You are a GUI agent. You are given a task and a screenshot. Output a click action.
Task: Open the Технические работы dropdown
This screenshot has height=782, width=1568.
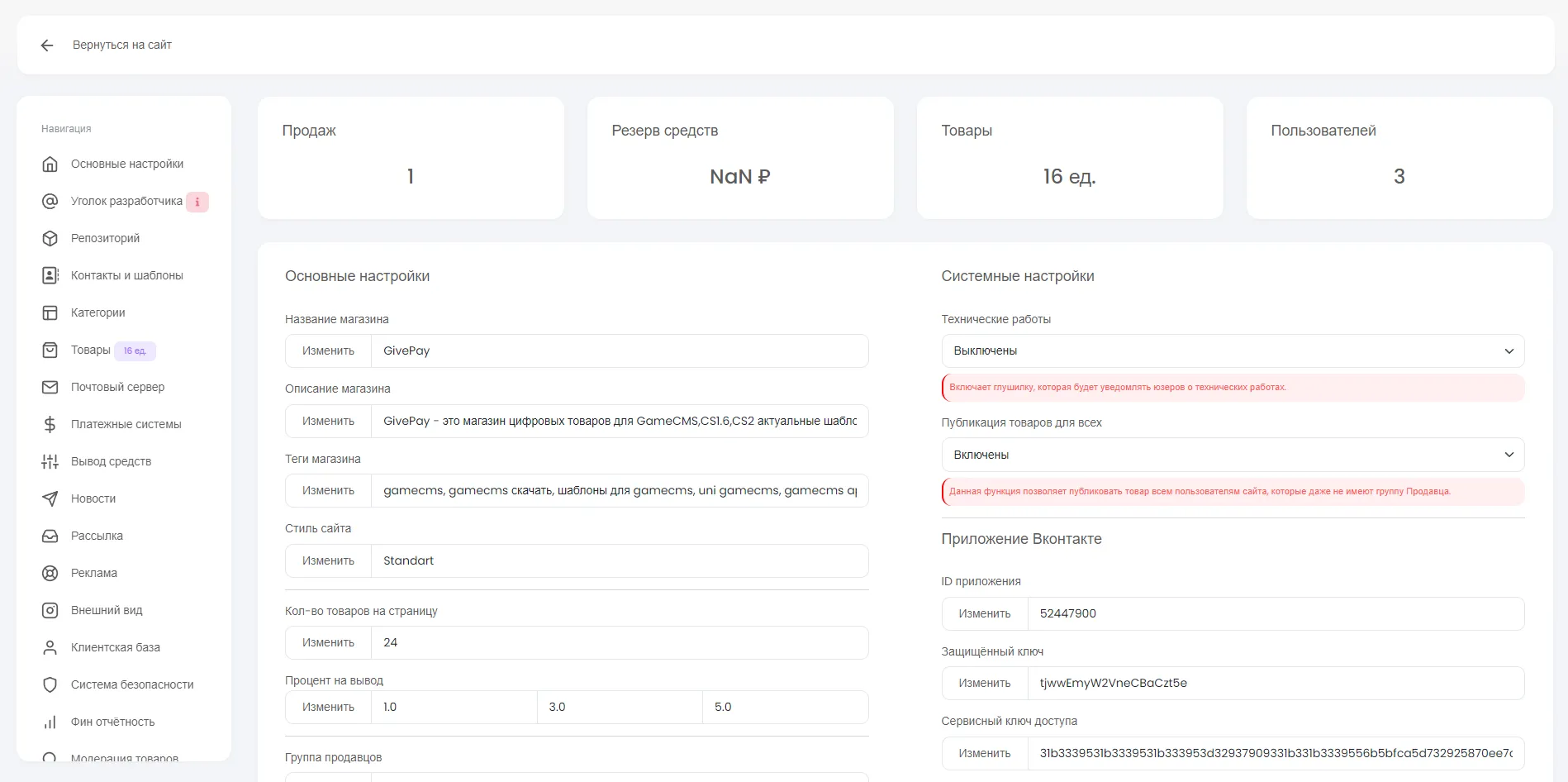1232,351
